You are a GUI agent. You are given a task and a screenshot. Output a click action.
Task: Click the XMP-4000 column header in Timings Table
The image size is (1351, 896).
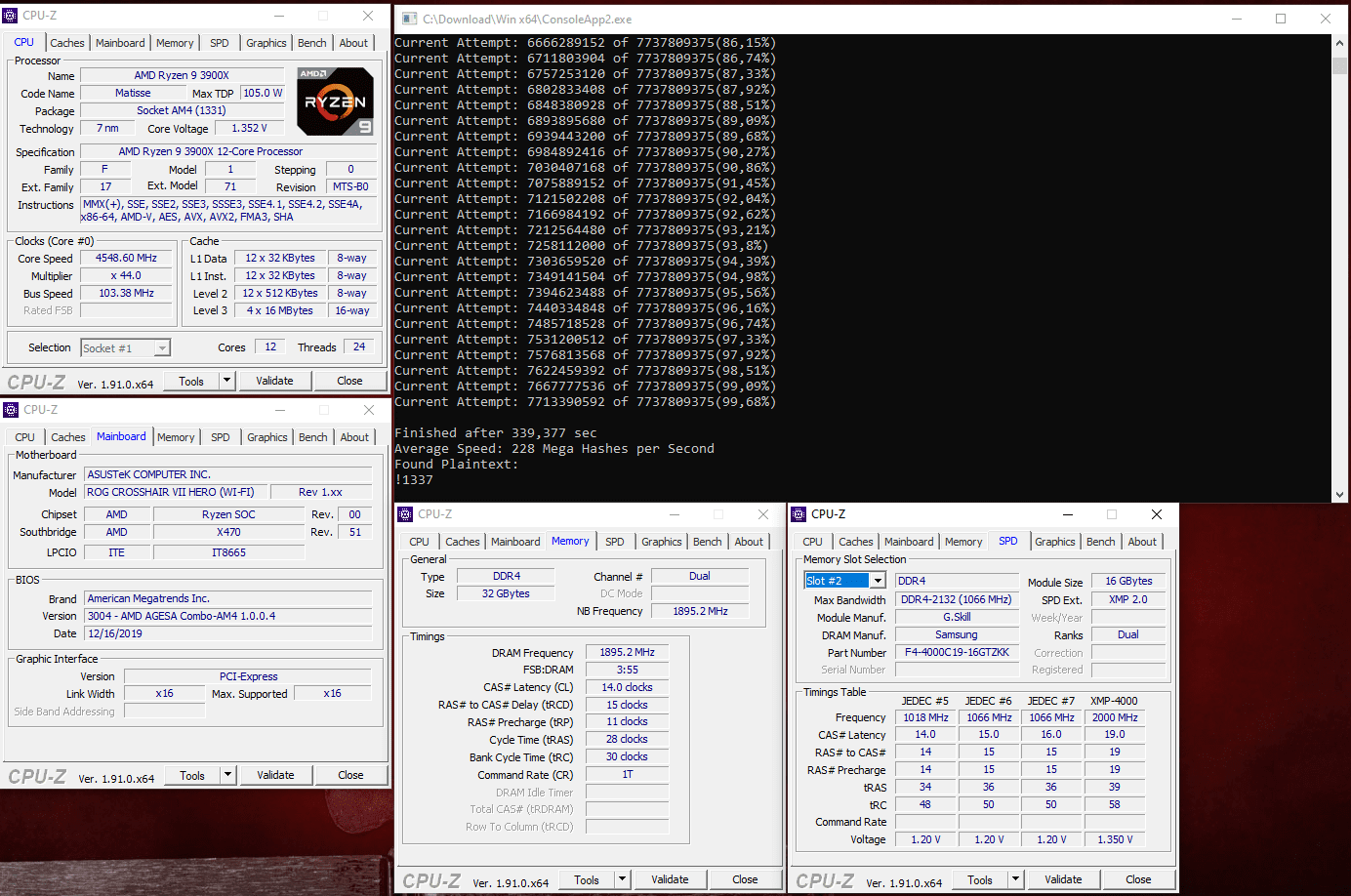(x=1114, y=701)
